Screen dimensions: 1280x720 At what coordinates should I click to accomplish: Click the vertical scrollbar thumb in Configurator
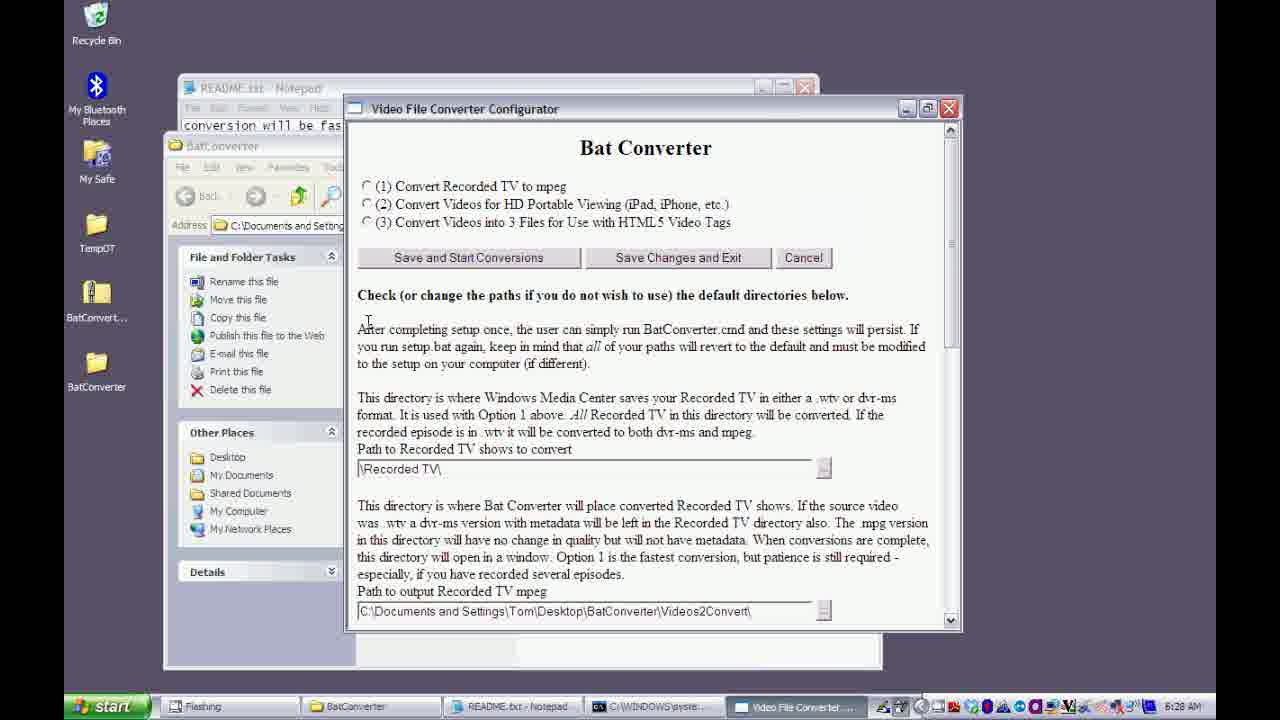pyautogui.click(x=951, y=243)
